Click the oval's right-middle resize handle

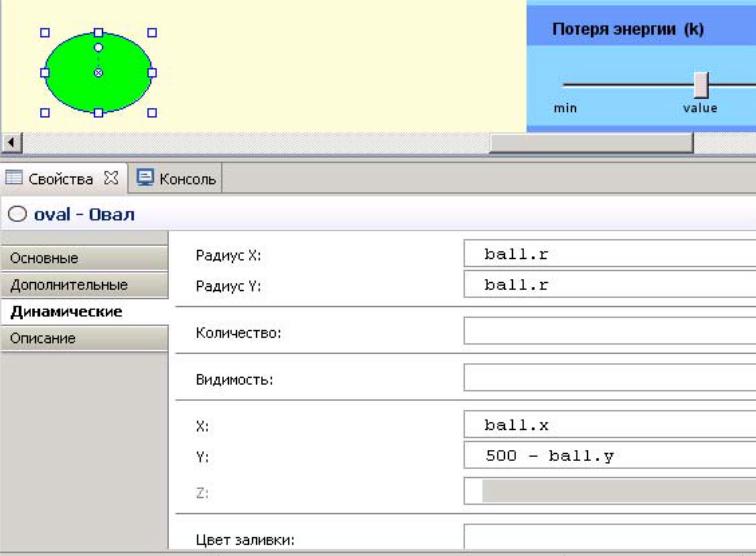point(152,73)
